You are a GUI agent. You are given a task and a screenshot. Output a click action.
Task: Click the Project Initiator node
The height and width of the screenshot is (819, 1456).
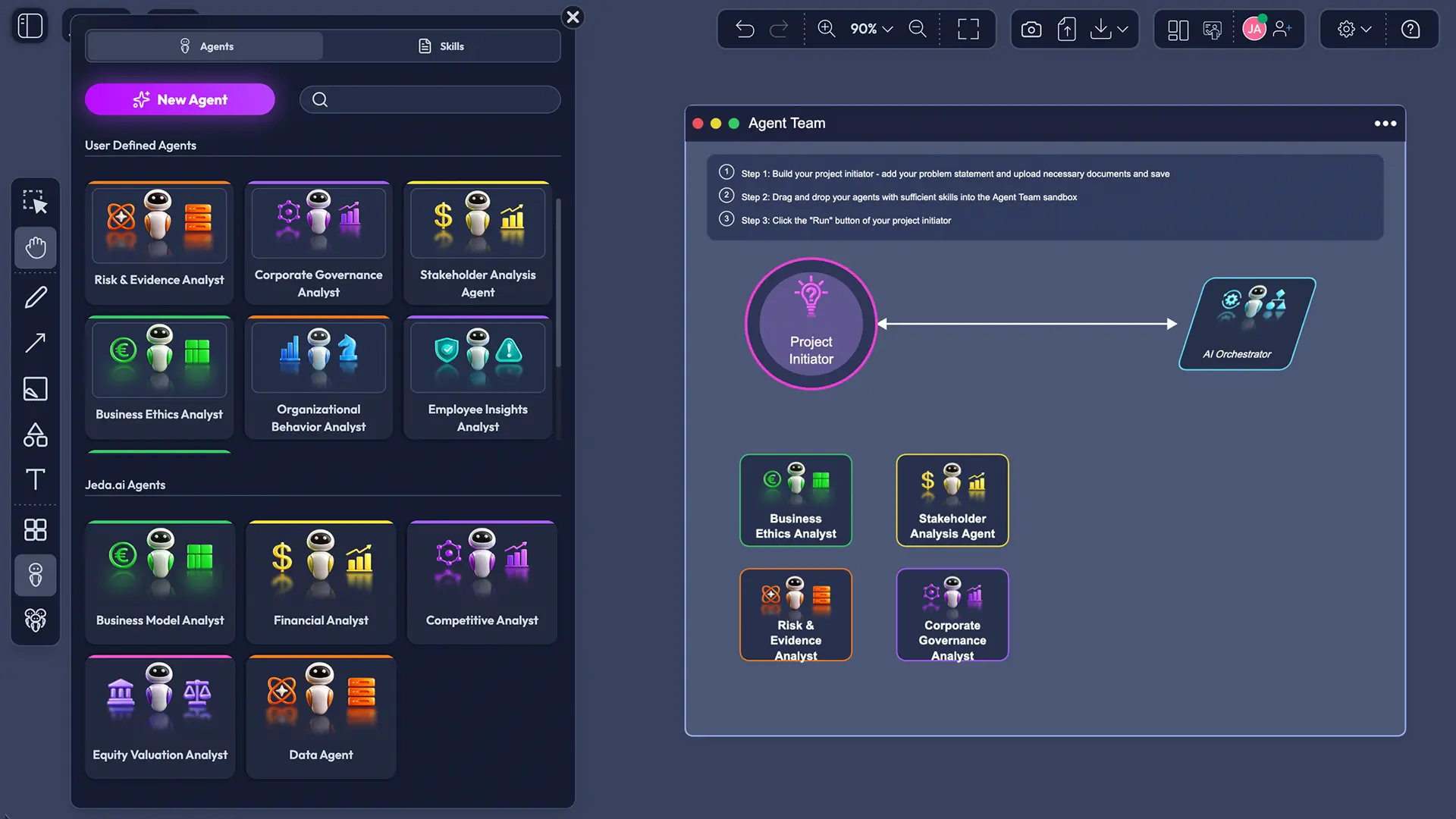click(811, 324)
